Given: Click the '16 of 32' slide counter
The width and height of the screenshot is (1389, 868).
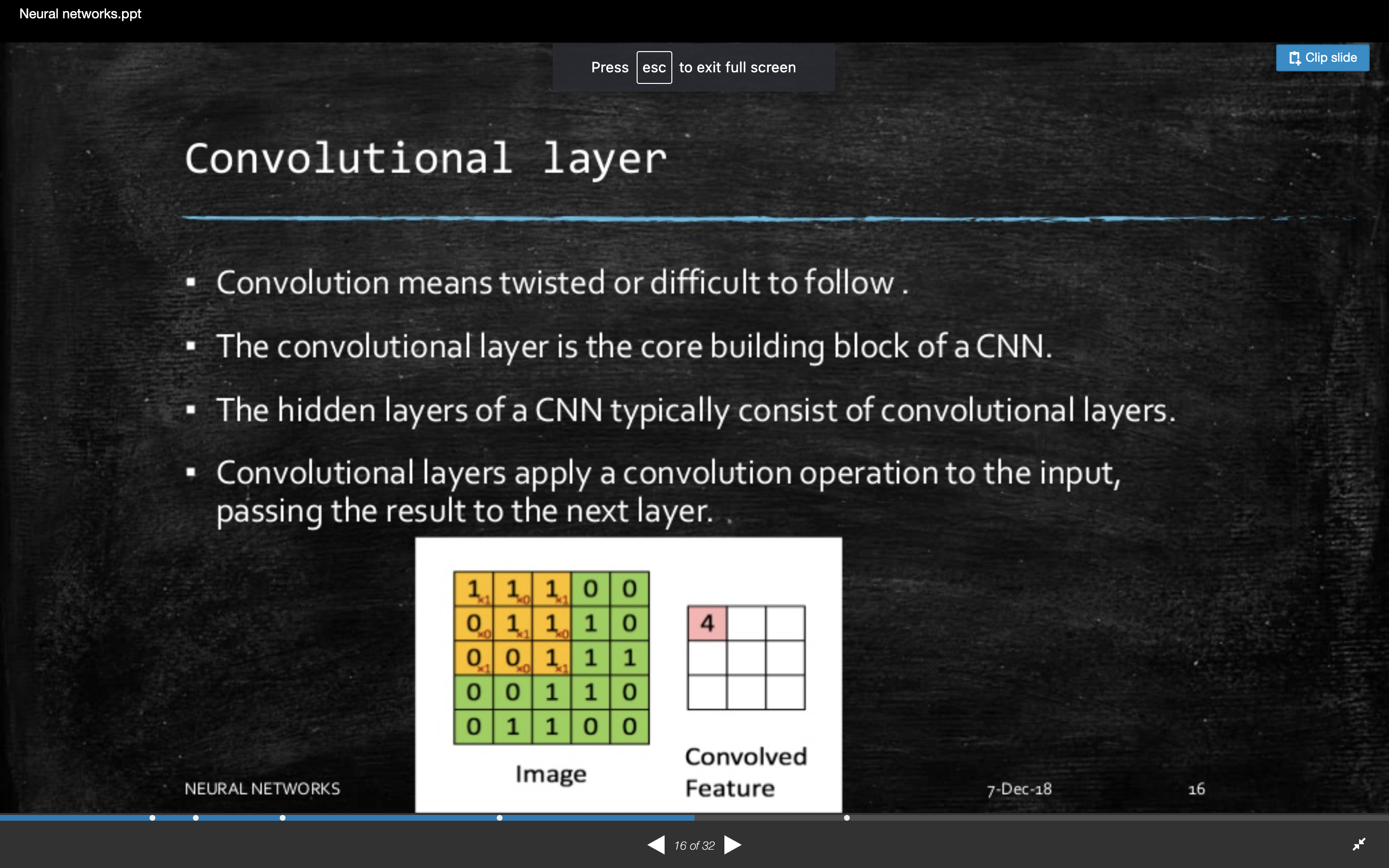Looking at the screenshot, I should click(x=694, y=846).
